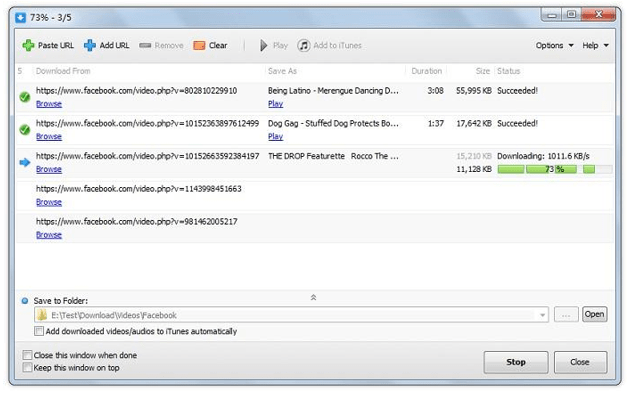Collapse the panel with double chevron arrow
The image size is (630, 395).
[313, 297]
